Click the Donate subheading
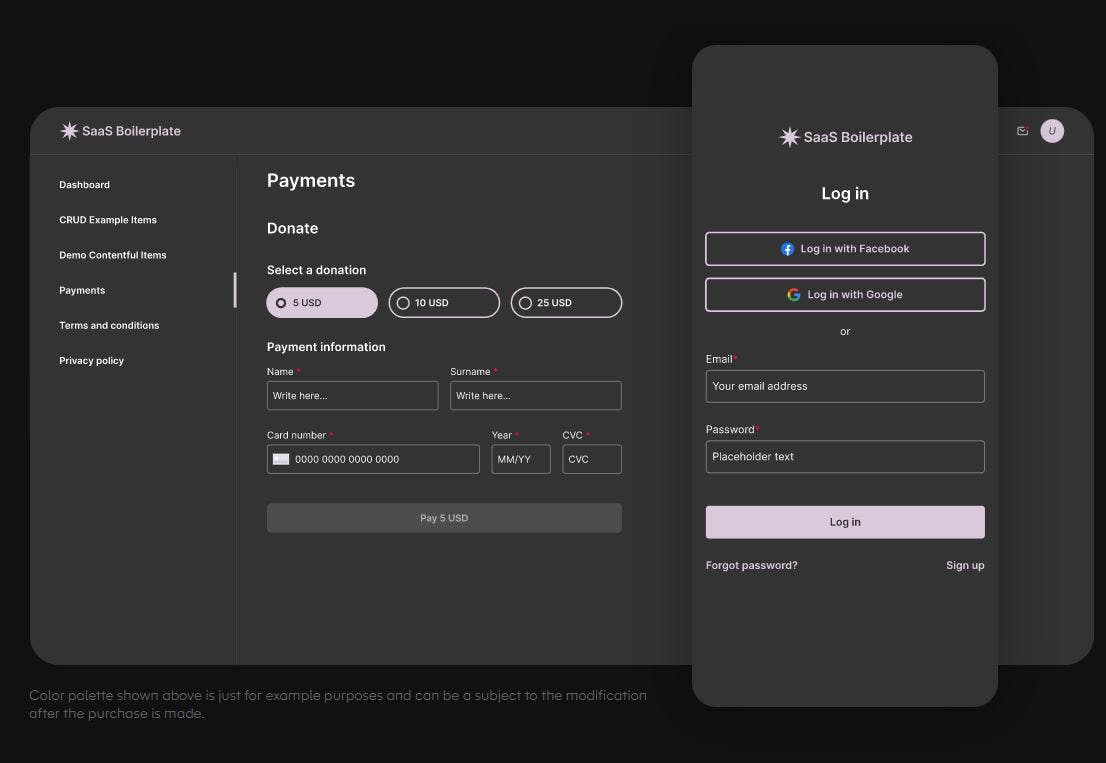 point(293,228)
